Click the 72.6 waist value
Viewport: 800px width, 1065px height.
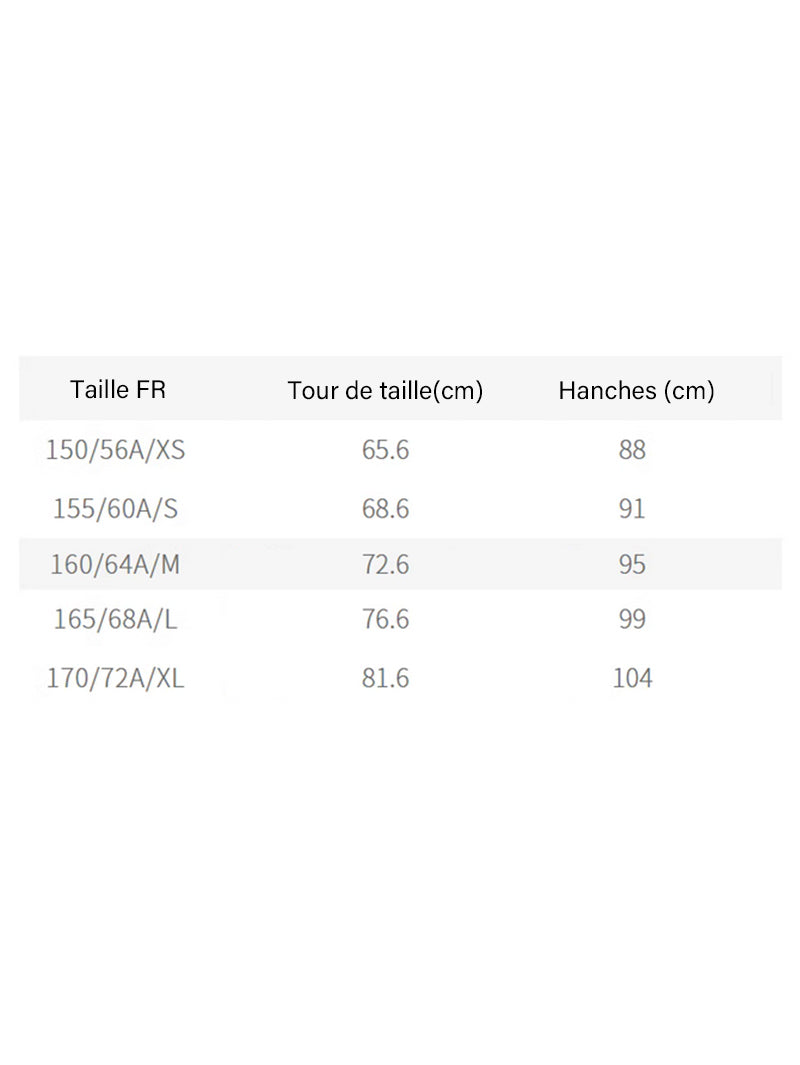point(385,564)
